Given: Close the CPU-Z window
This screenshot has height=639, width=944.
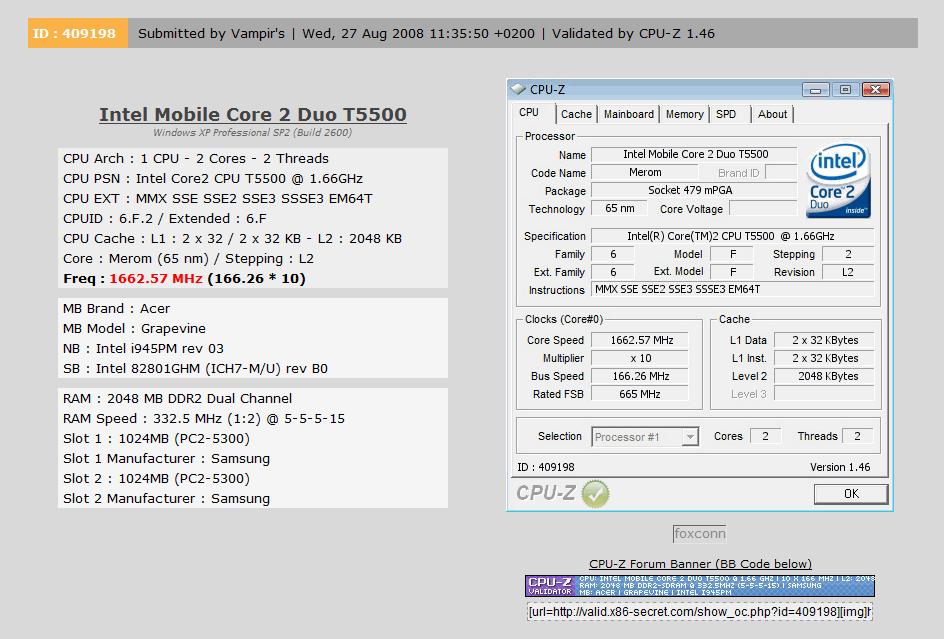Looking at the screenshot, I should coord(876,90).
